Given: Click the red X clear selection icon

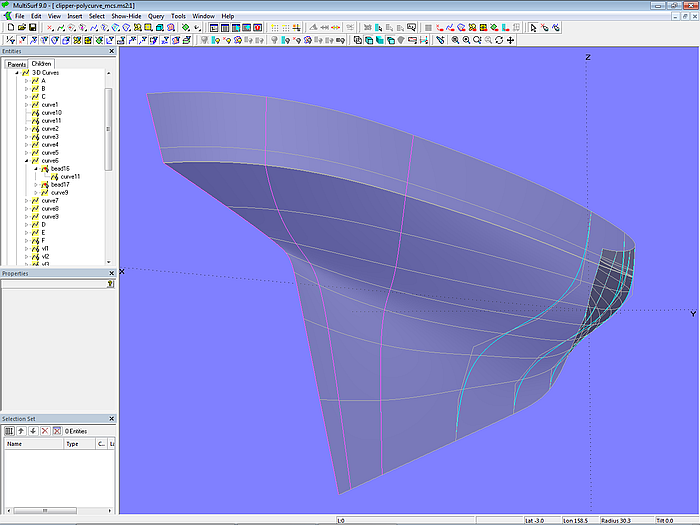Looking at the screenshot, I should (44, 431).
